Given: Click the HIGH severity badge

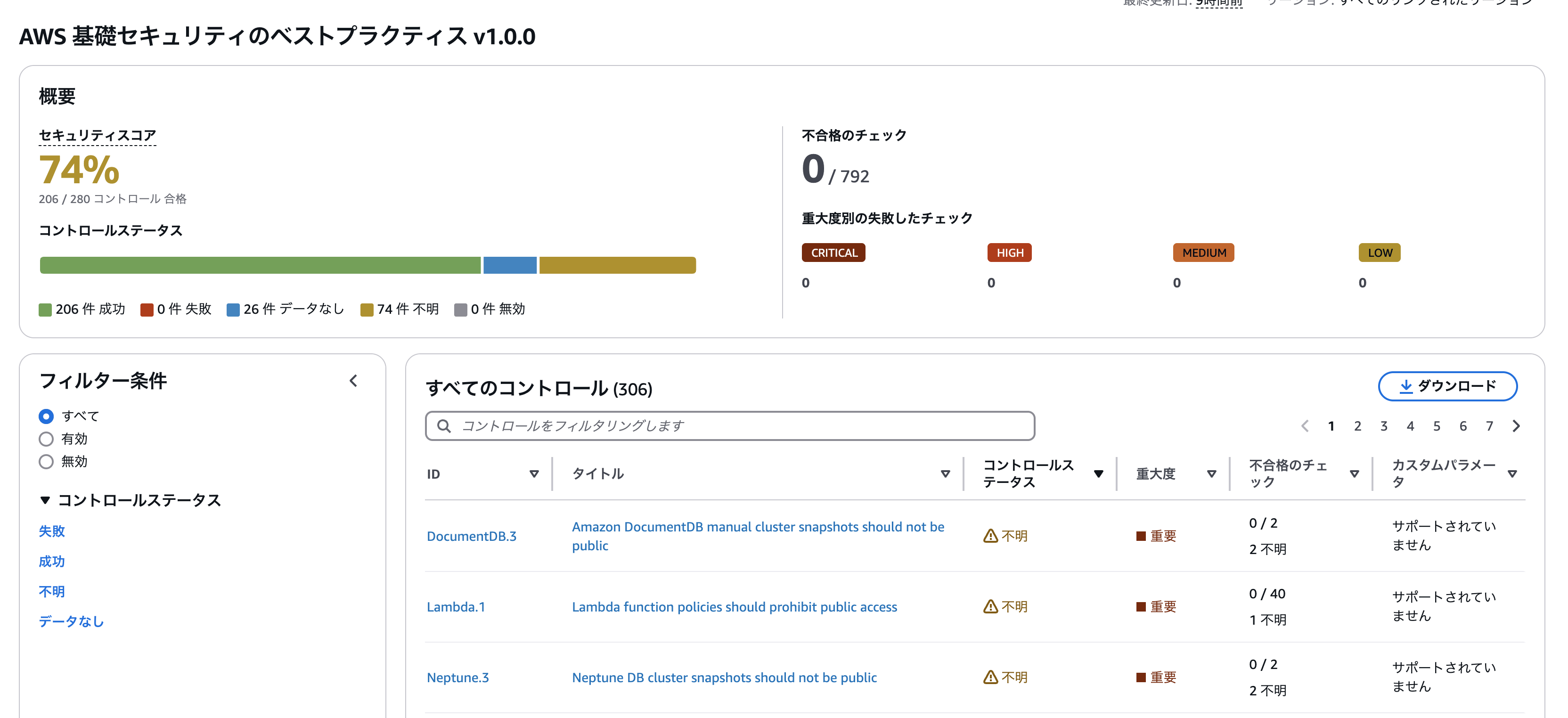Looking at the screenshot, I should pyautogui.click(x=1010, y=253).
